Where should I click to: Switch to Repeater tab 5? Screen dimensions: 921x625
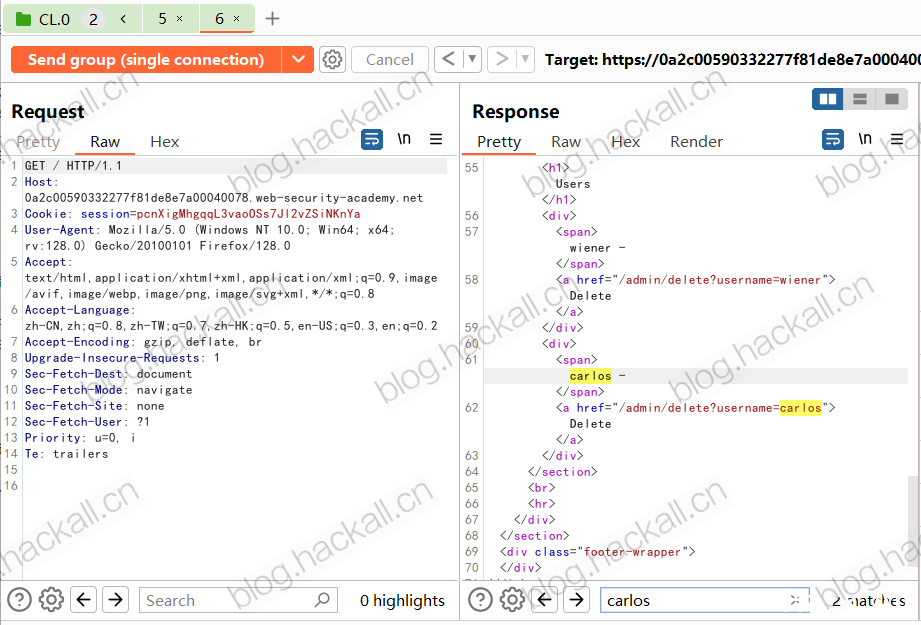pos(163,19)
